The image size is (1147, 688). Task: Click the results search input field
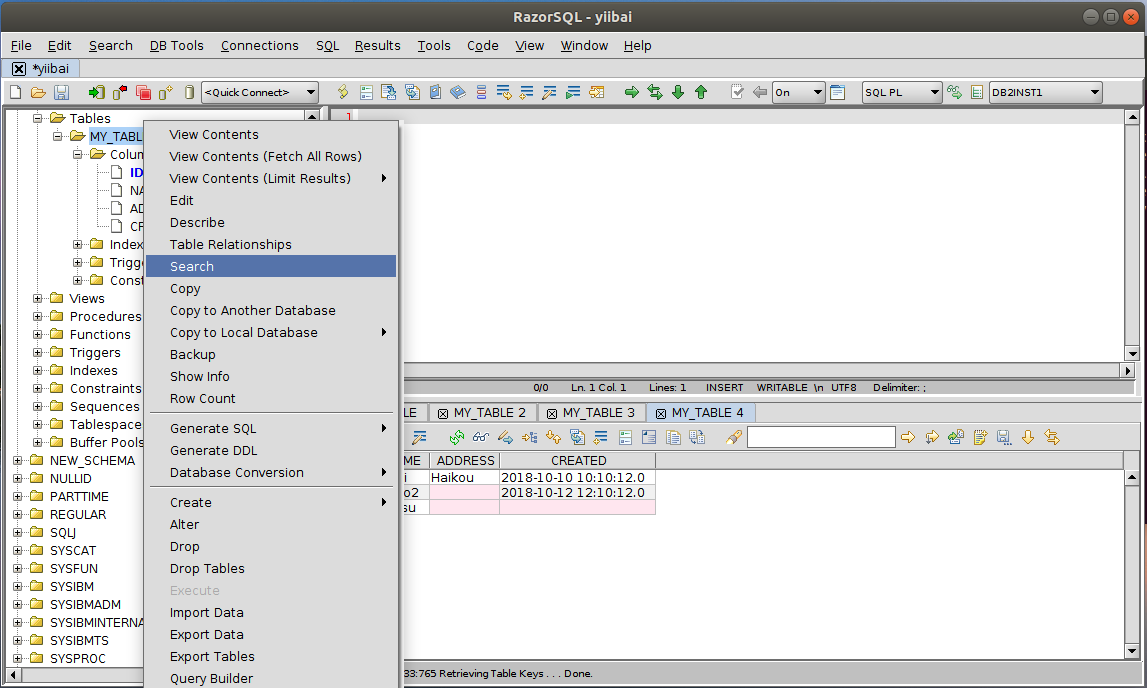click(x=821, y=437)
